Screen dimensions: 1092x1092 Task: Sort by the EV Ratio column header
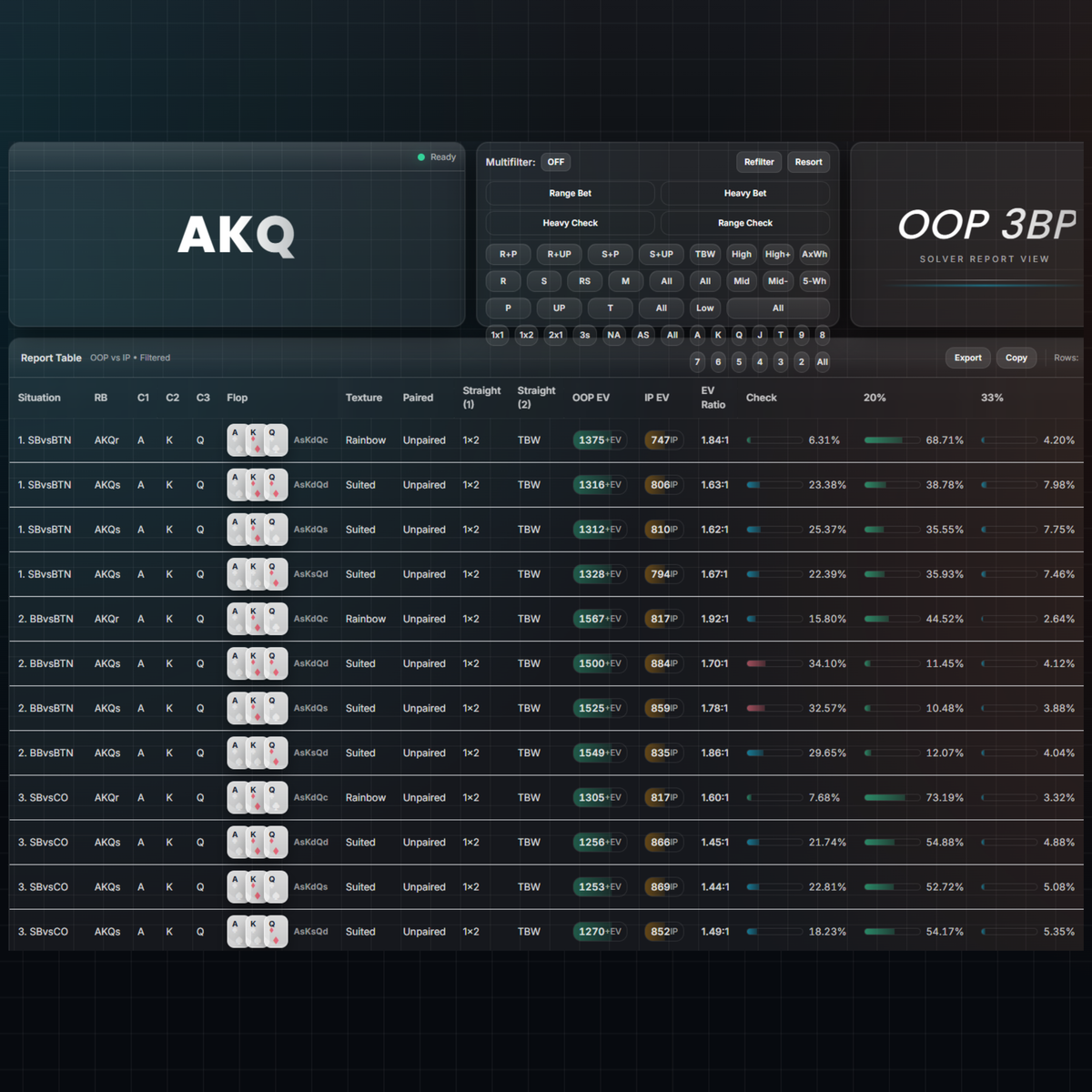click(713, 398)
